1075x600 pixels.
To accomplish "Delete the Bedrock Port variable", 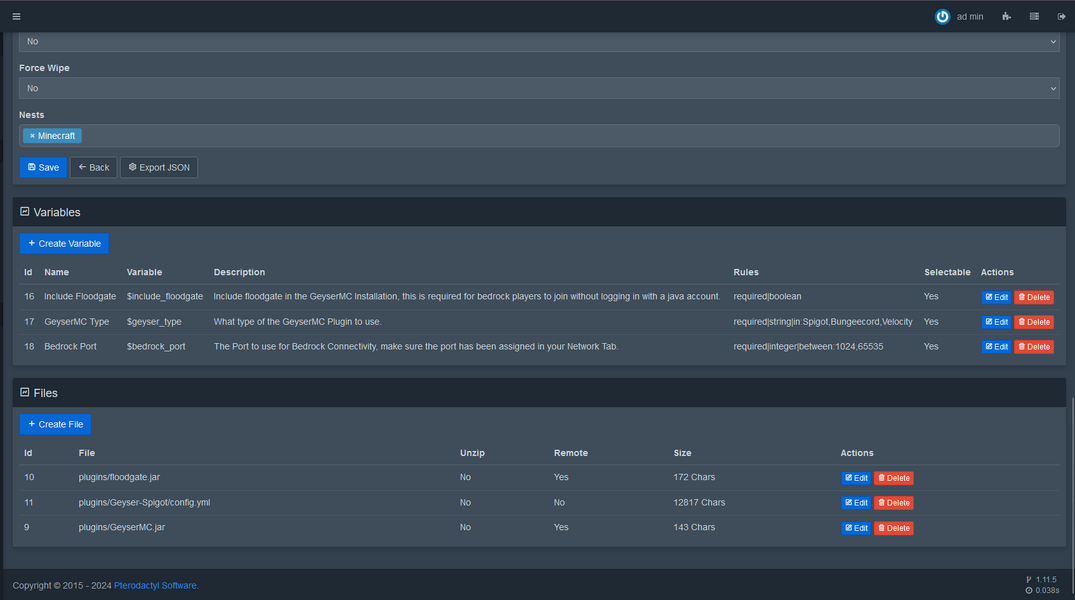I will (1033, 346).
